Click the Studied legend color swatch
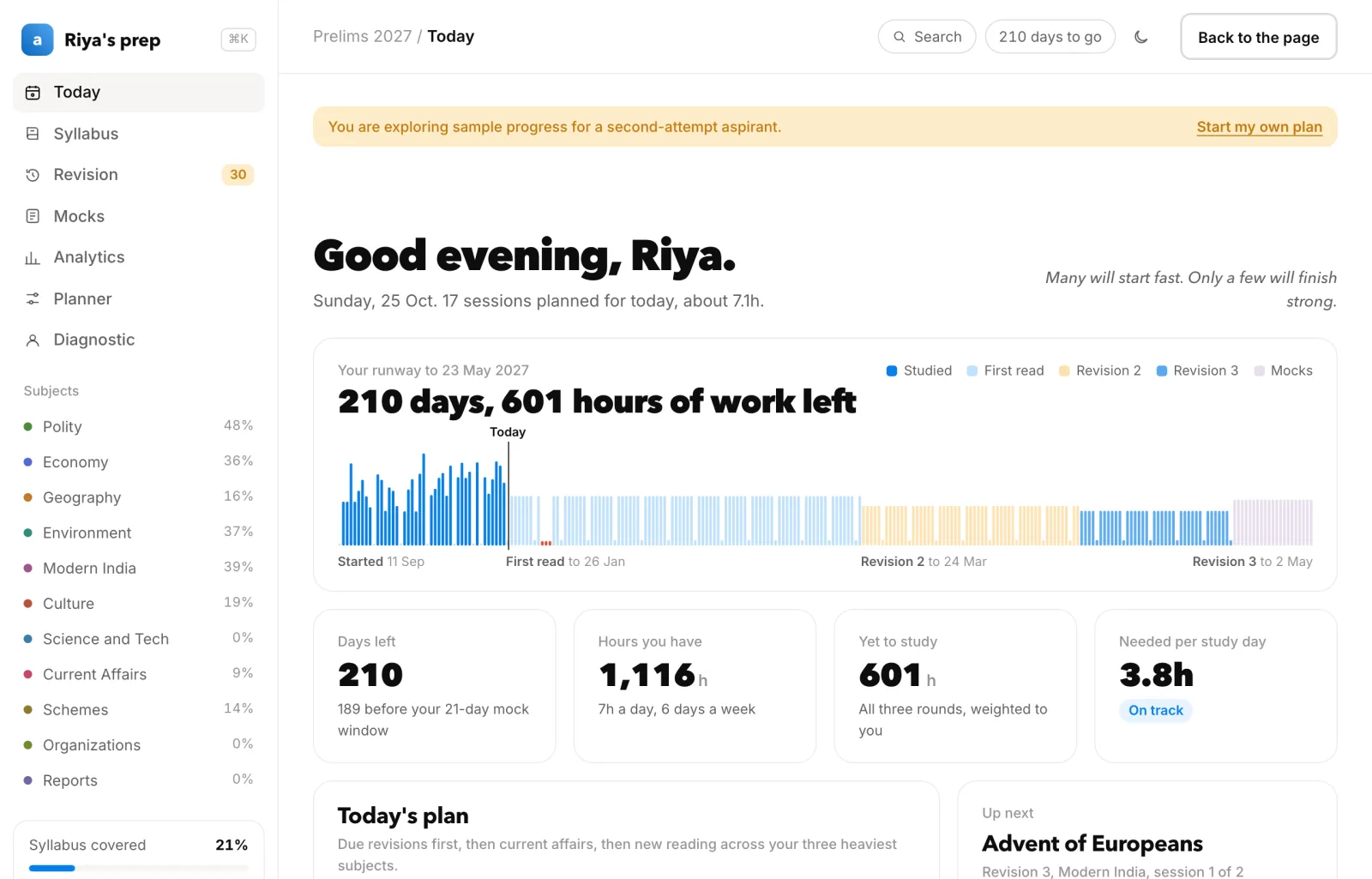1372x879 pixels. click(892, 370)
